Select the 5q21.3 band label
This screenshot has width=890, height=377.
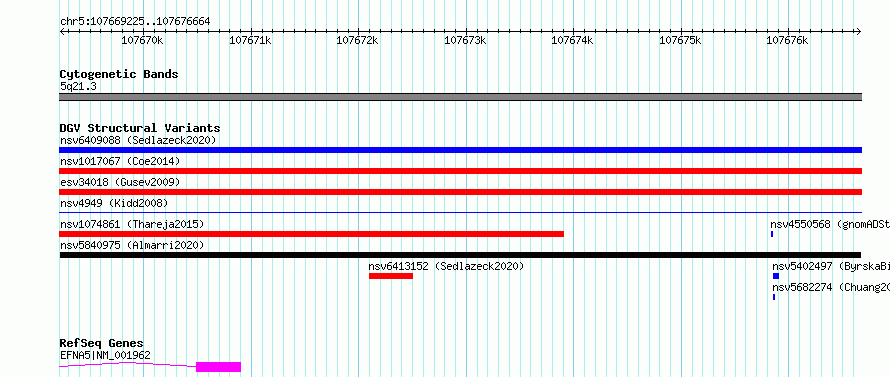point(78,86)
